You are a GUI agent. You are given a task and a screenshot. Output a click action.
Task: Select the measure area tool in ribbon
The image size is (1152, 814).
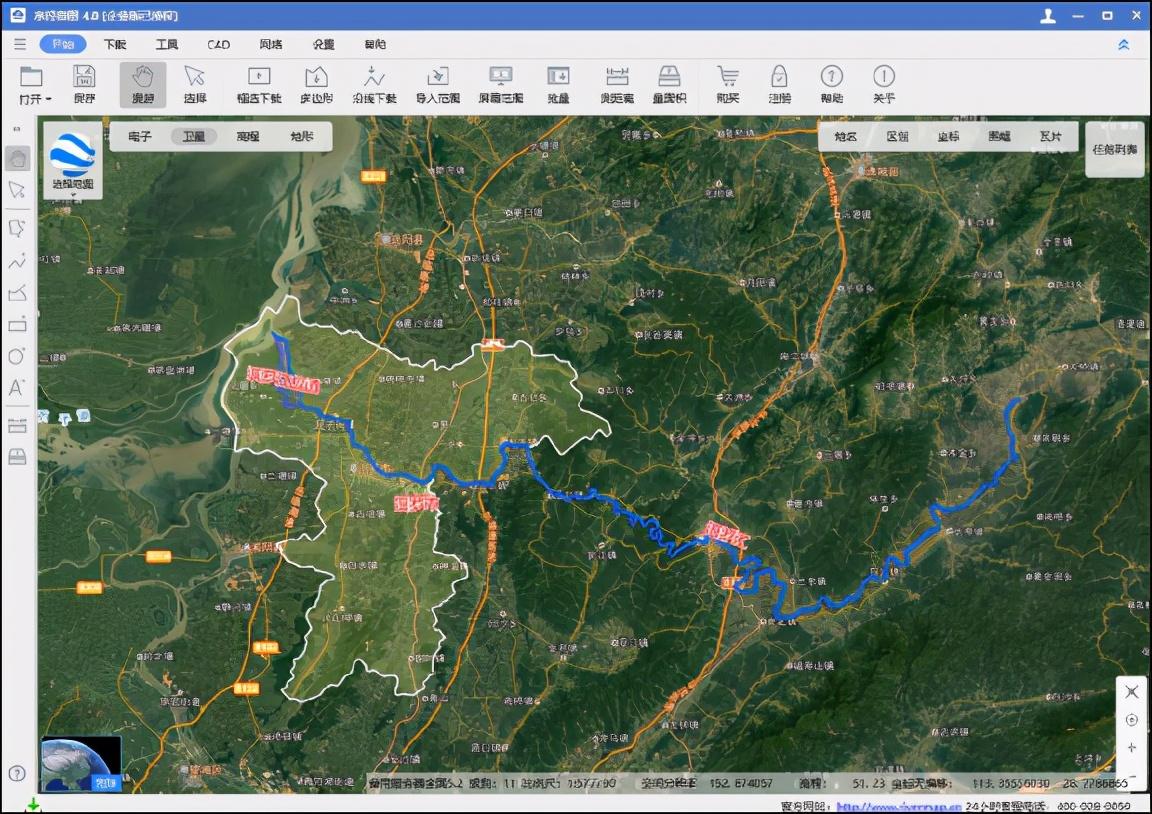coord(669,76)
